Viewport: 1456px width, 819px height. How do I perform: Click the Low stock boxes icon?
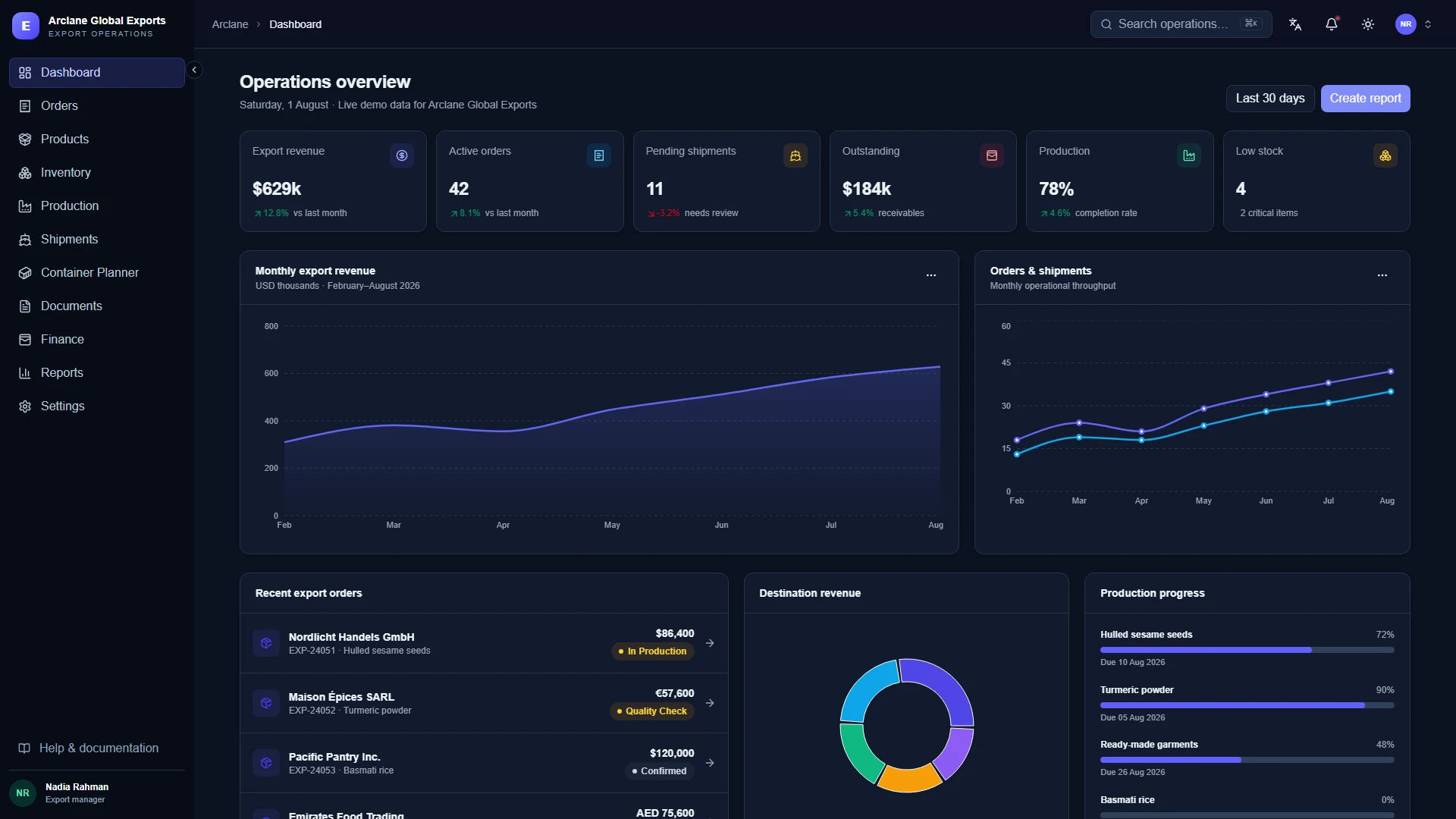point(1385,155)
